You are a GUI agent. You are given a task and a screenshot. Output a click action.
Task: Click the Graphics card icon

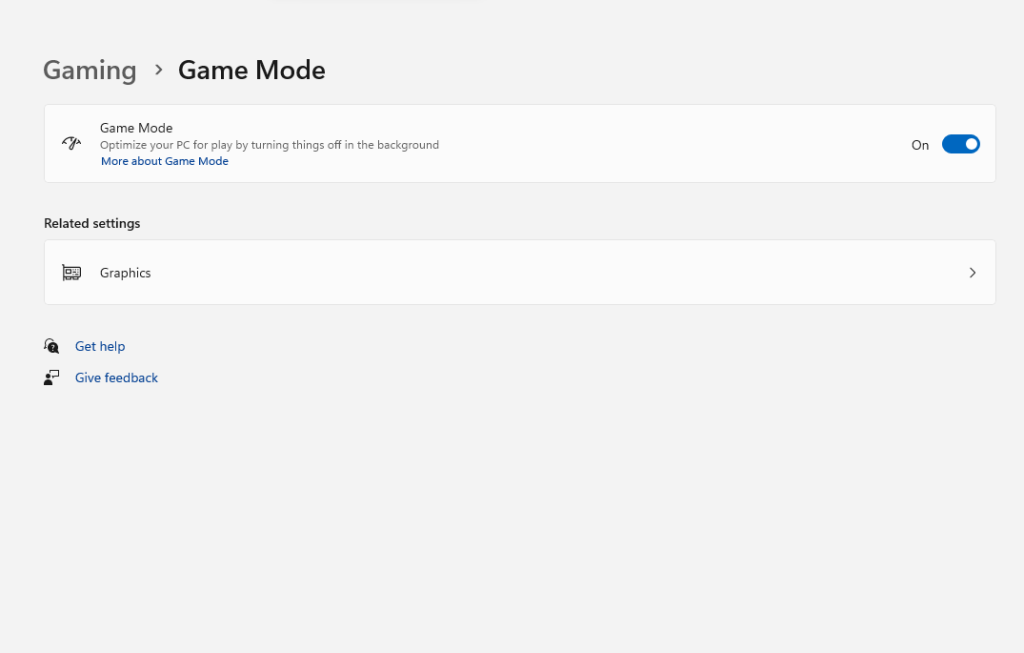[x=71, y=272]
